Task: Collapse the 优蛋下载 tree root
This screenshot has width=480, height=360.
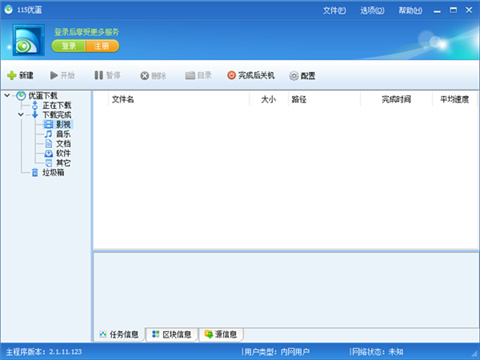Action: (x=7, y=96)
